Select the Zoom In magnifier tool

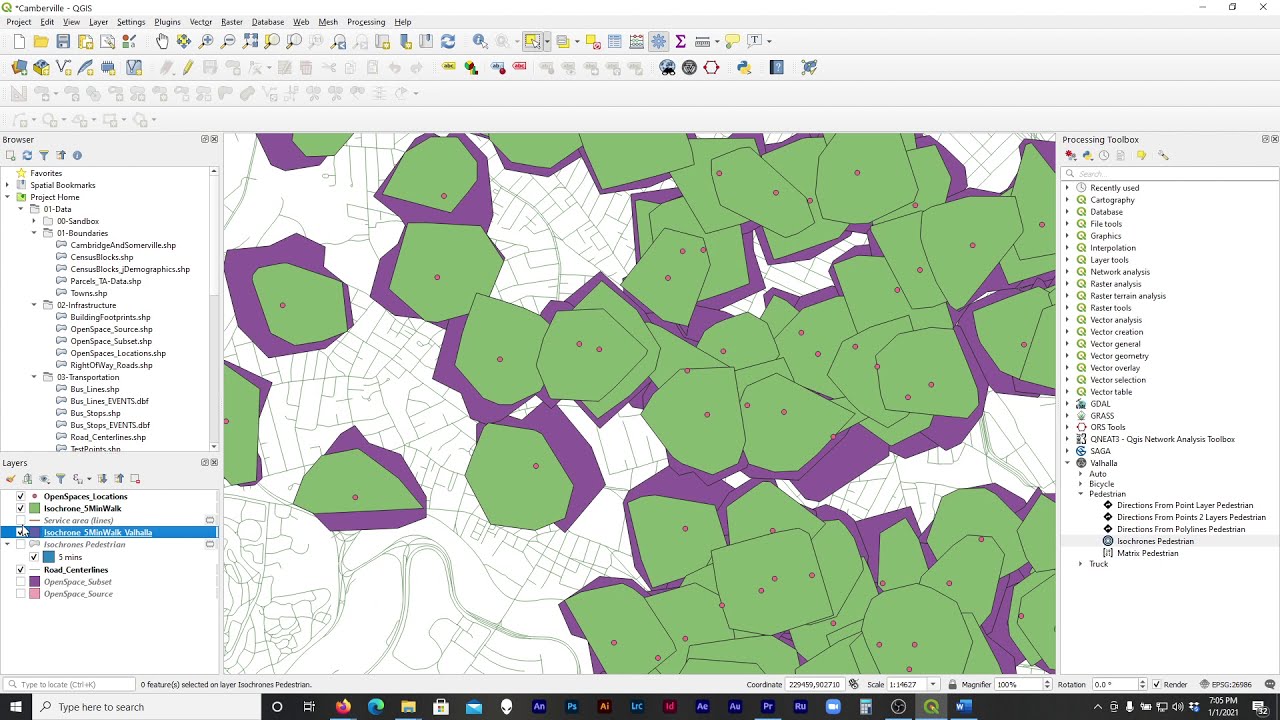(x=206, y=41)
